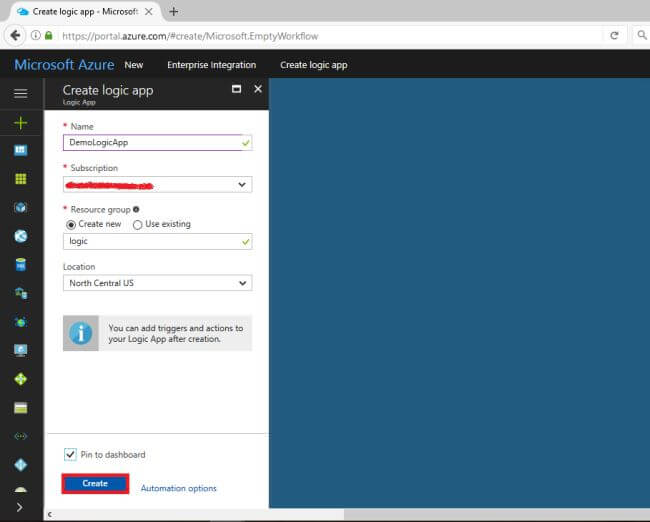Click the New breadcrumb item
Screen dimensions: 650x522
coord(133,65)
